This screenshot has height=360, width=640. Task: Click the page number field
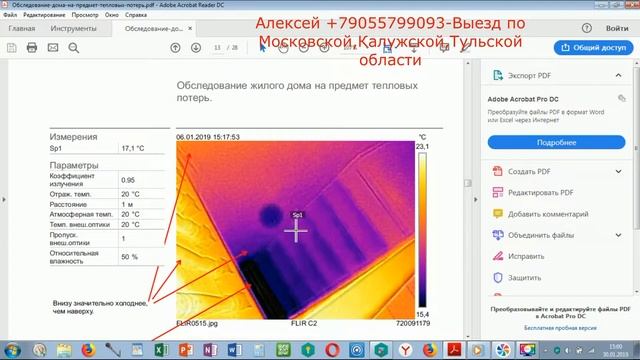click(x=217, y=48)
